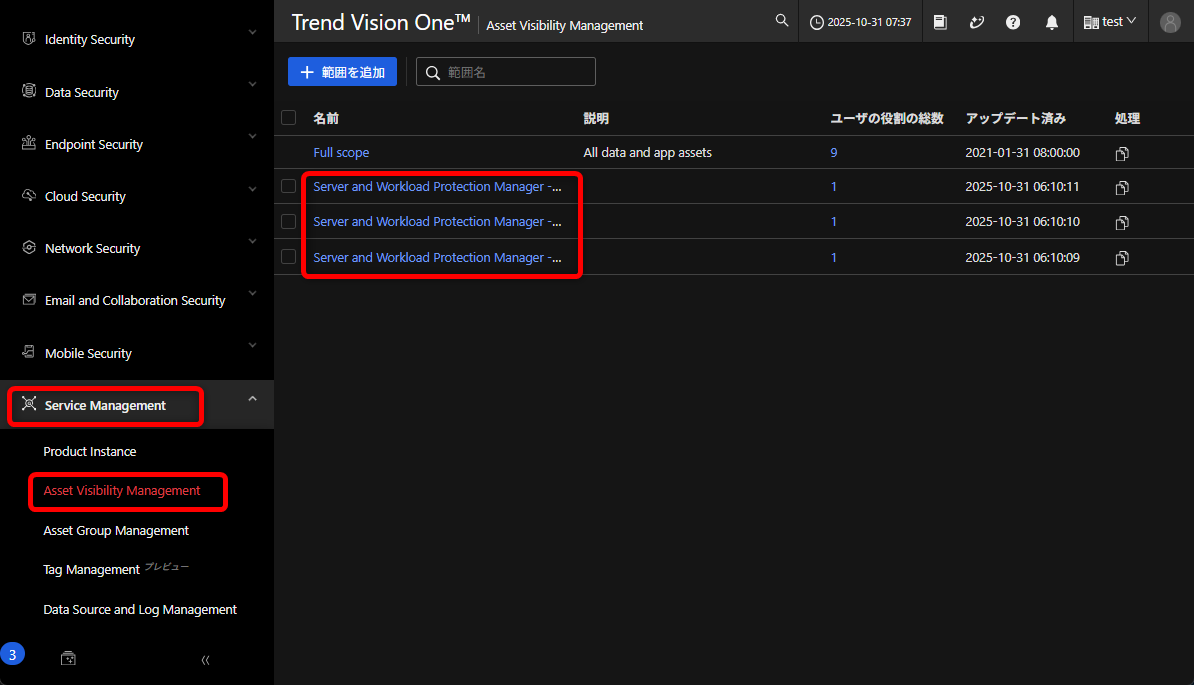
Task: Select the Service Management menu label
Action: click(105, 406)
